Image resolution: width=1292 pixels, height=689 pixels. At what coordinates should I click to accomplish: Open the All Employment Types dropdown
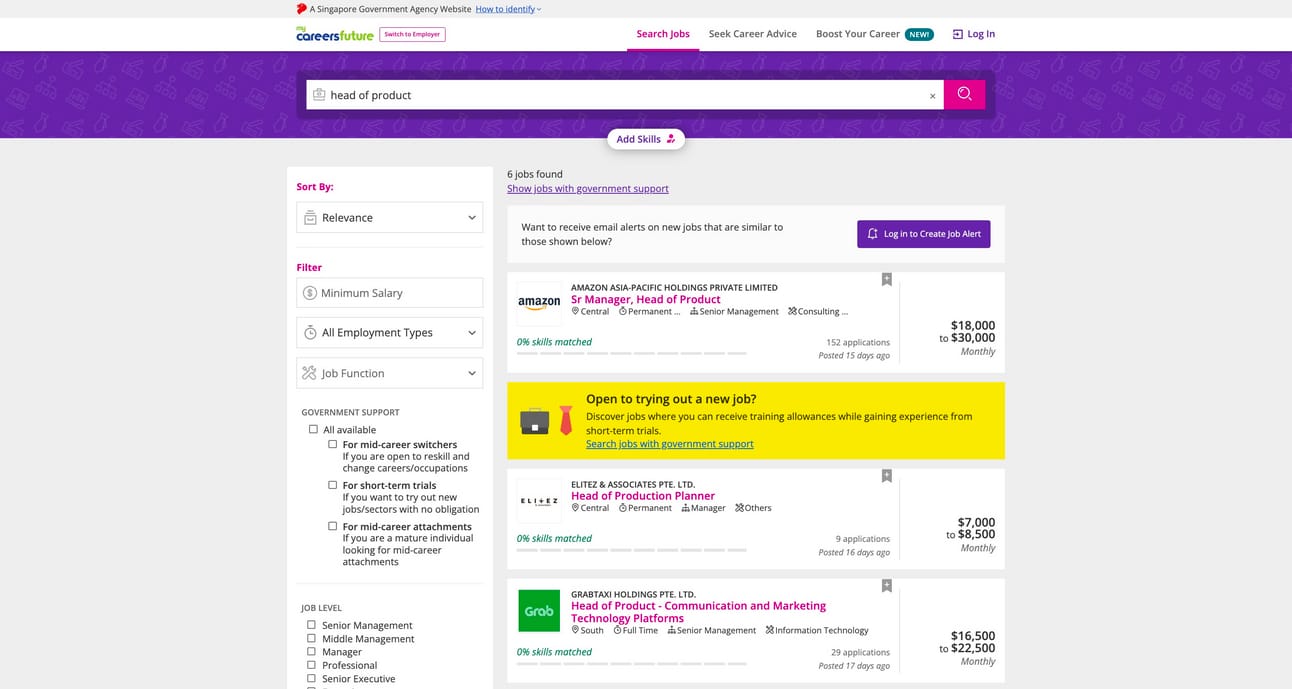tap(390, 333)
